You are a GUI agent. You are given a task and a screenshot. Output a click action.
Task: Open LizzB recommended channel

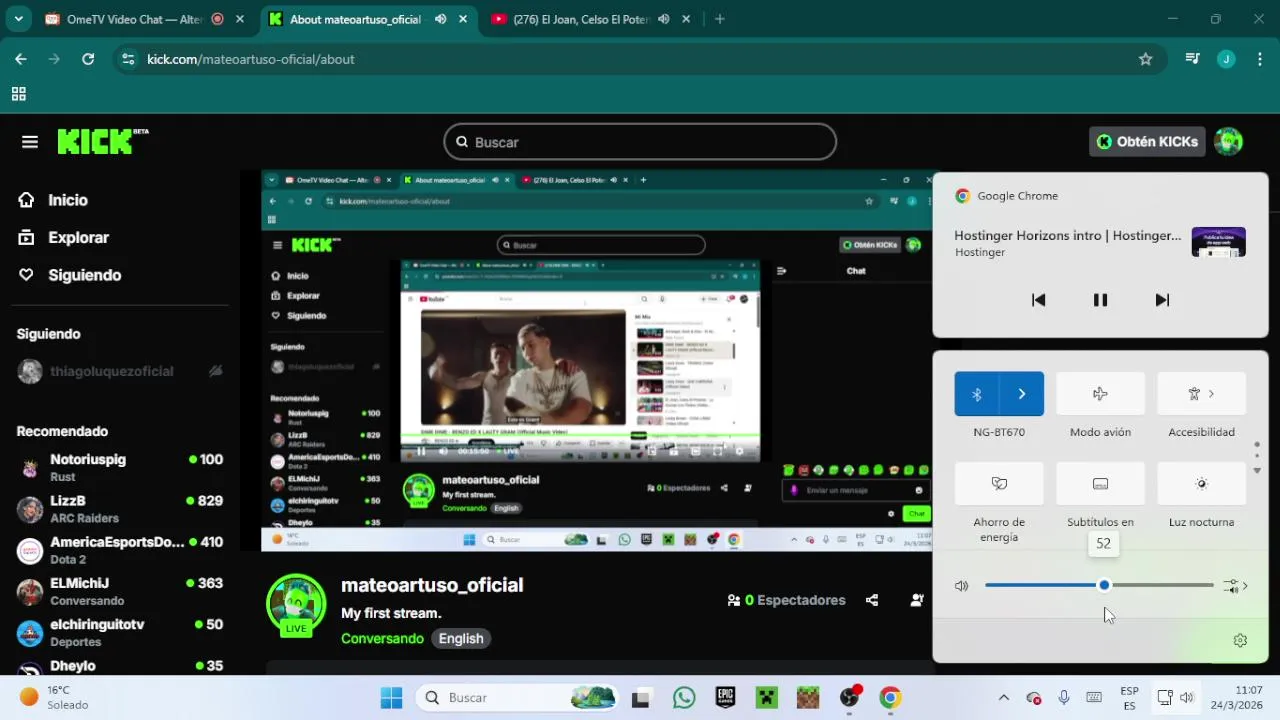click(120, 508)
